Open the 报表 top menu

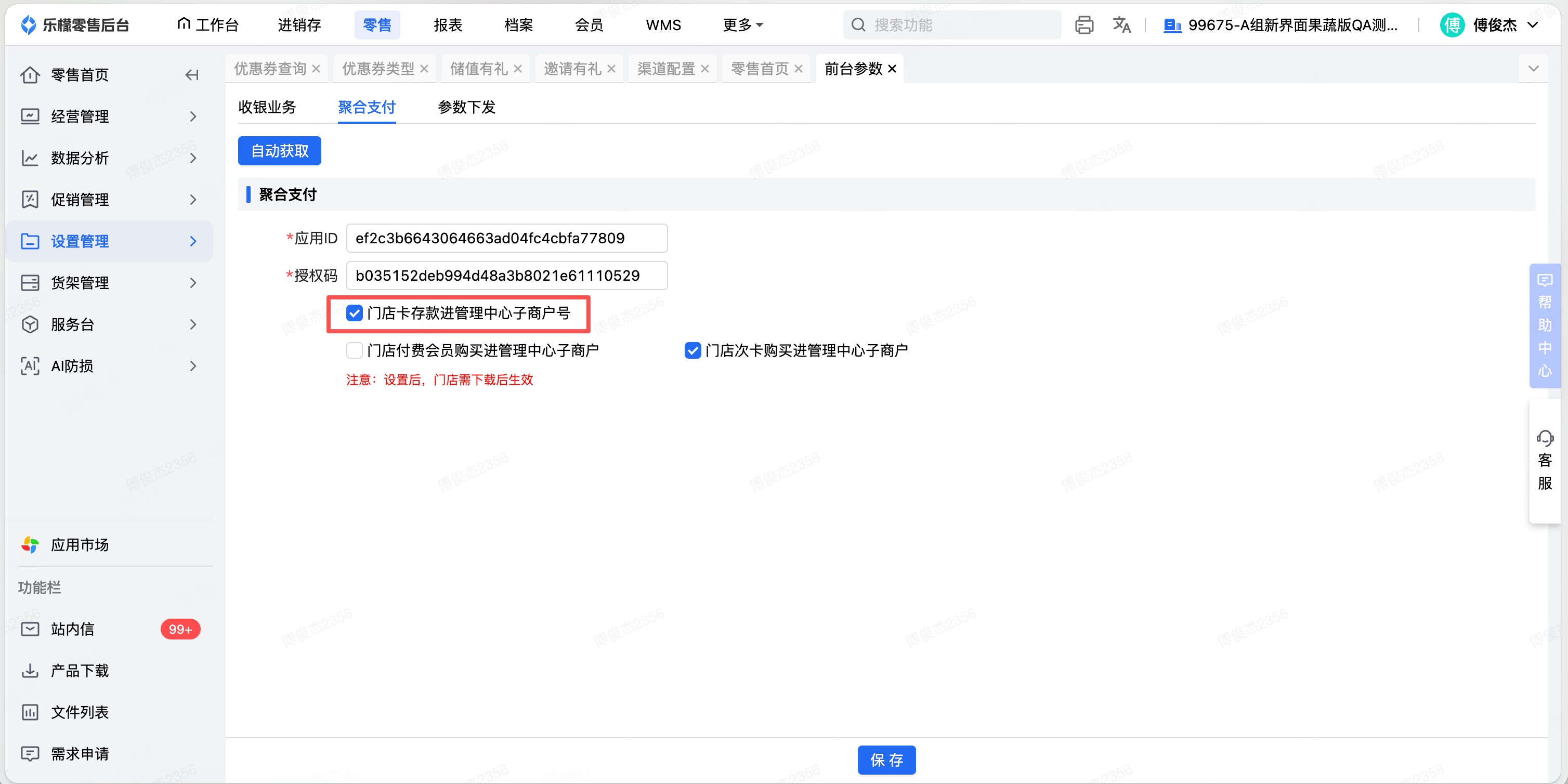click(448, 25)
